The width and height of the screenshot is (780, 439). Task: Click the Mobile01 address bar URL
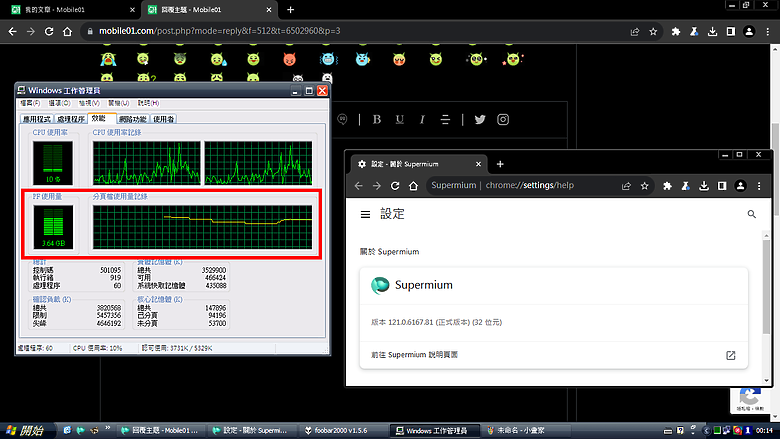pyautogui.click(x=219, y=31)
